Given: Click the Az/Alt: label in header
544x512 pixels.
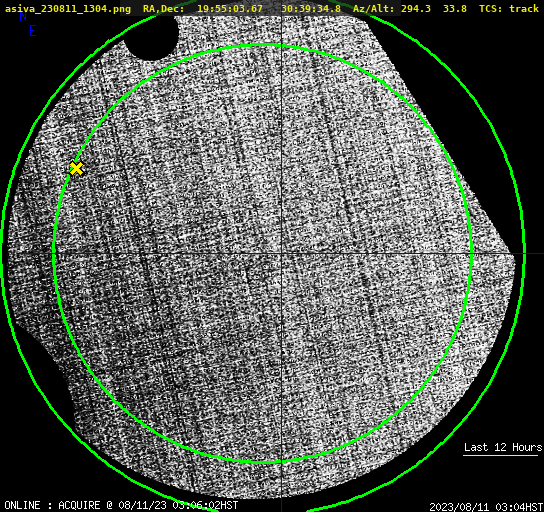Looking at the screenshot, I should pos(373,9).
